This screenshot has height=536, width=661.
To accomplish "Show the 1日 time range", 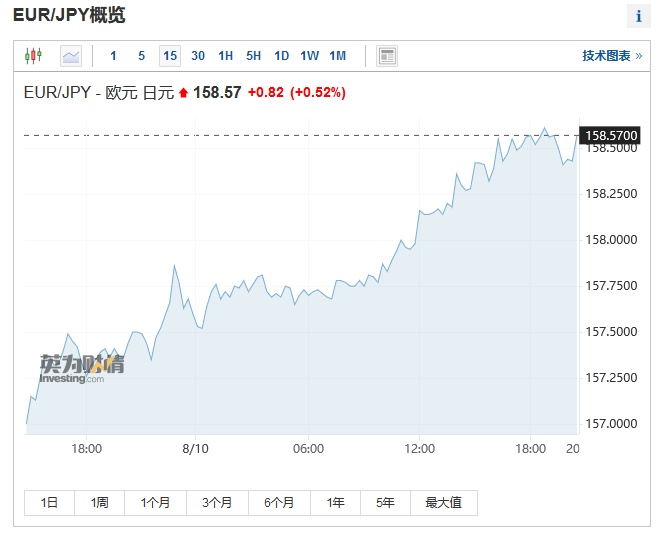I will pos(49,503).
